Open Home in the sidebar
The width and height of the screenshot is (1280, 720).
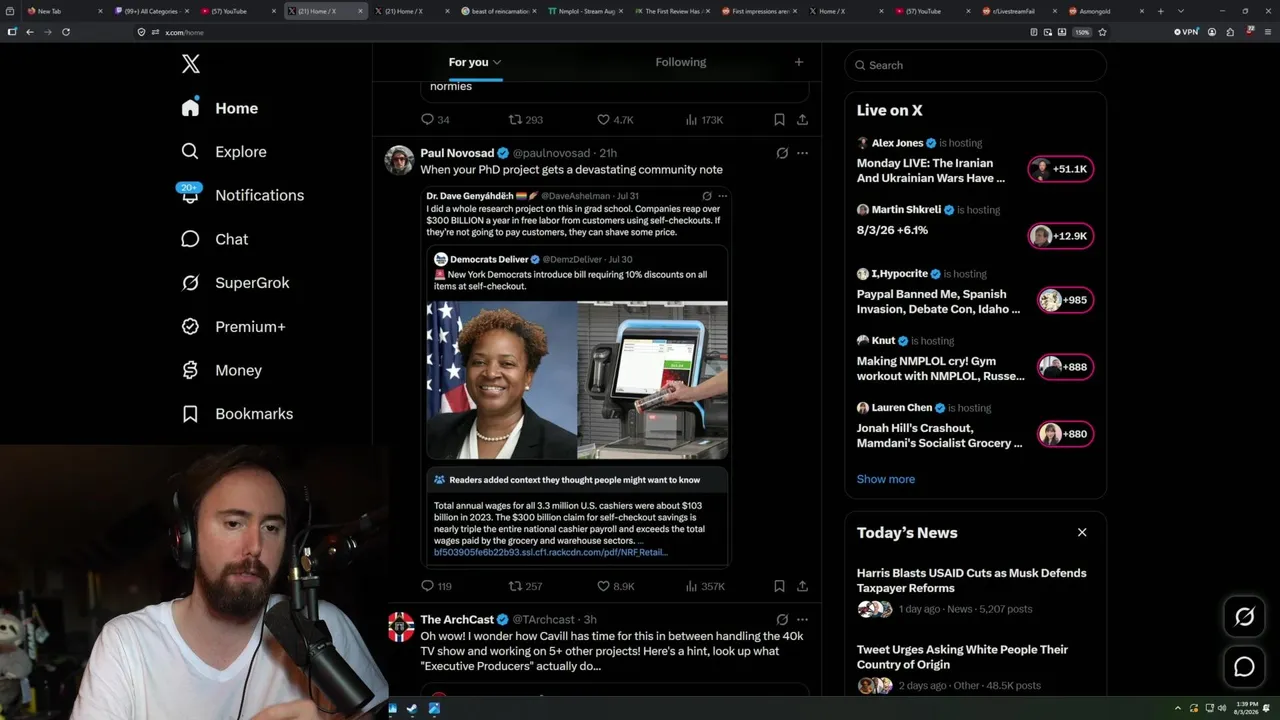[220, 108]
